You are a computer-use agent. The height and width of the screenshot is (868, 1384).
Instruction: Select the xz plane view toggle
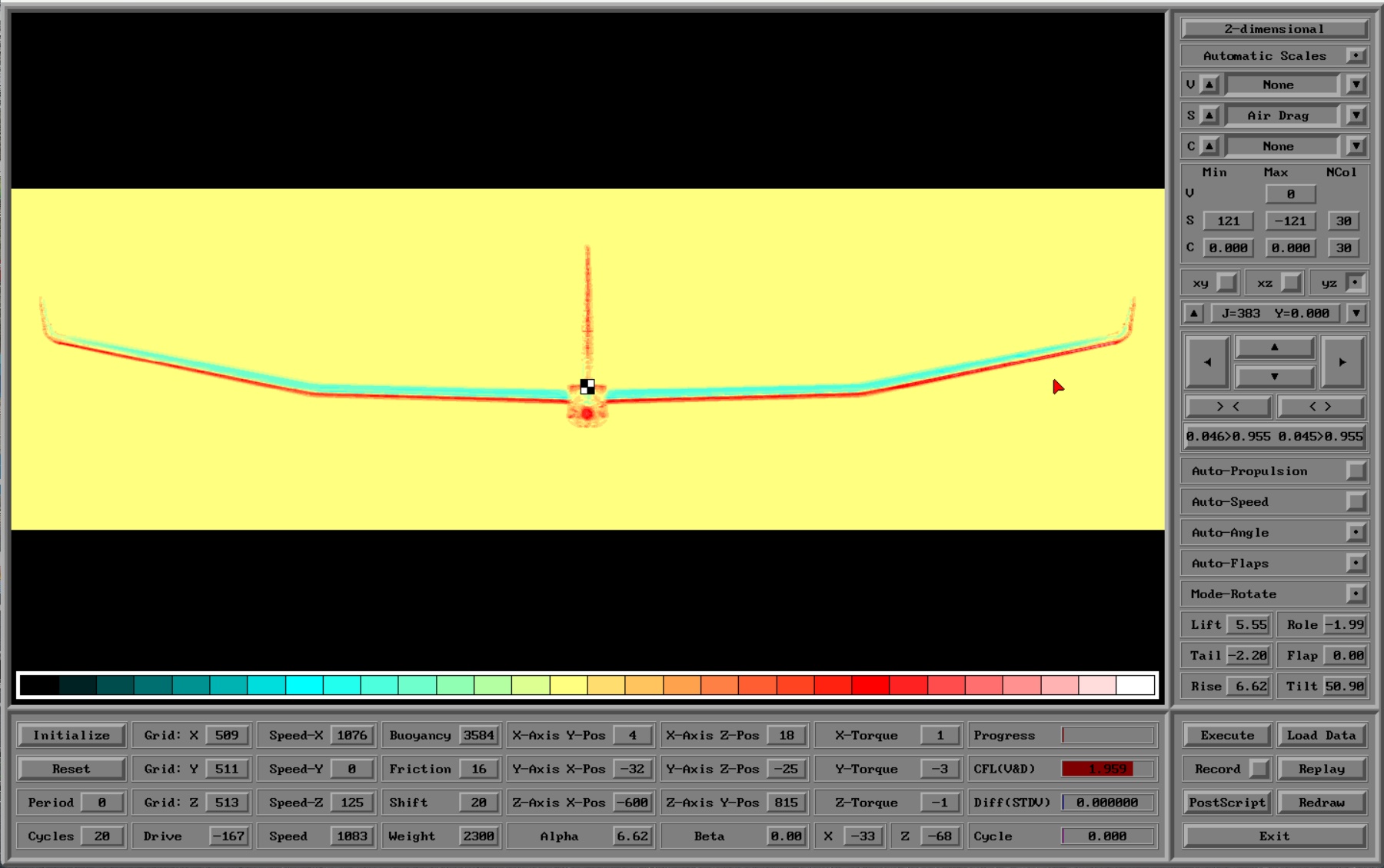coord(1292,283)
